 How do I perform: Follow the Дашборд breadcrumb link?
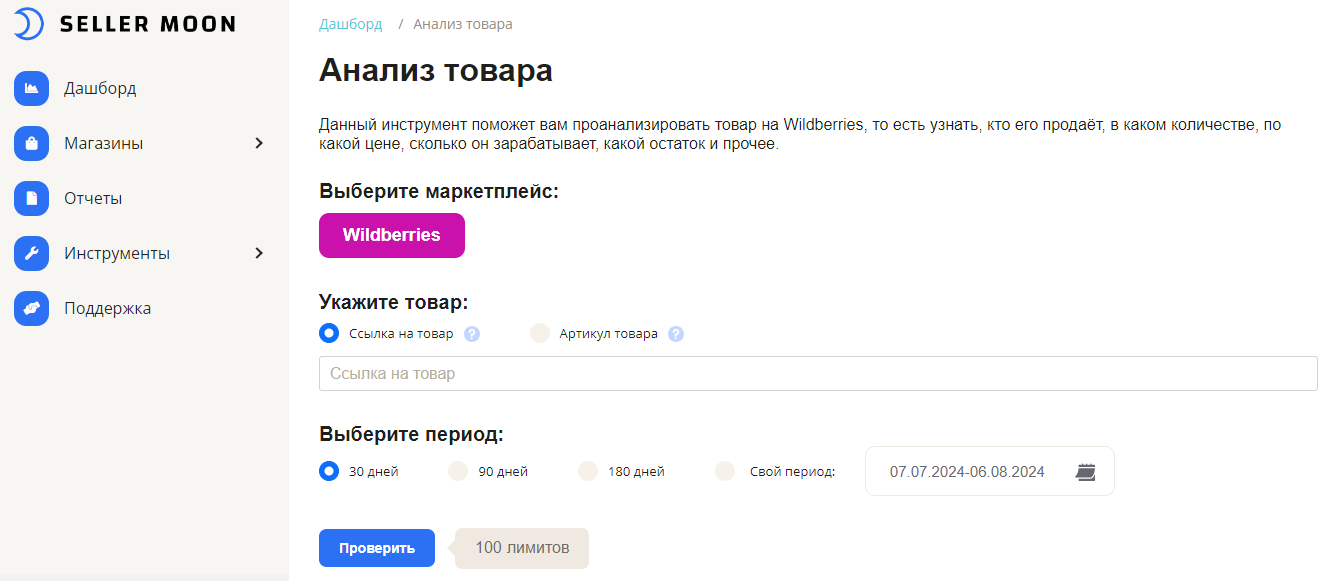(x=351, y=24)
